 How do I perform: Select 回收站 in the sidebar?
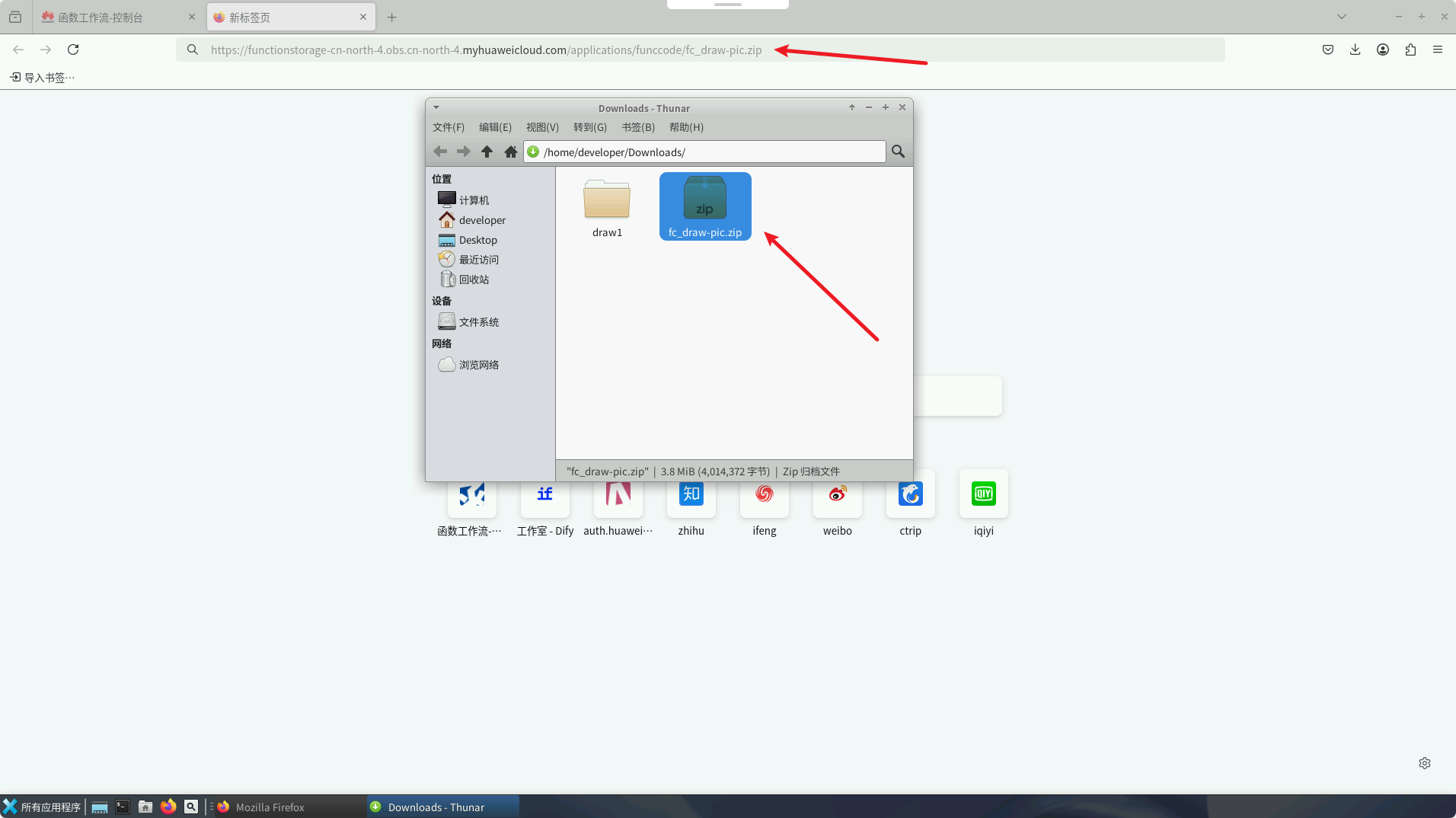(473, 280)
